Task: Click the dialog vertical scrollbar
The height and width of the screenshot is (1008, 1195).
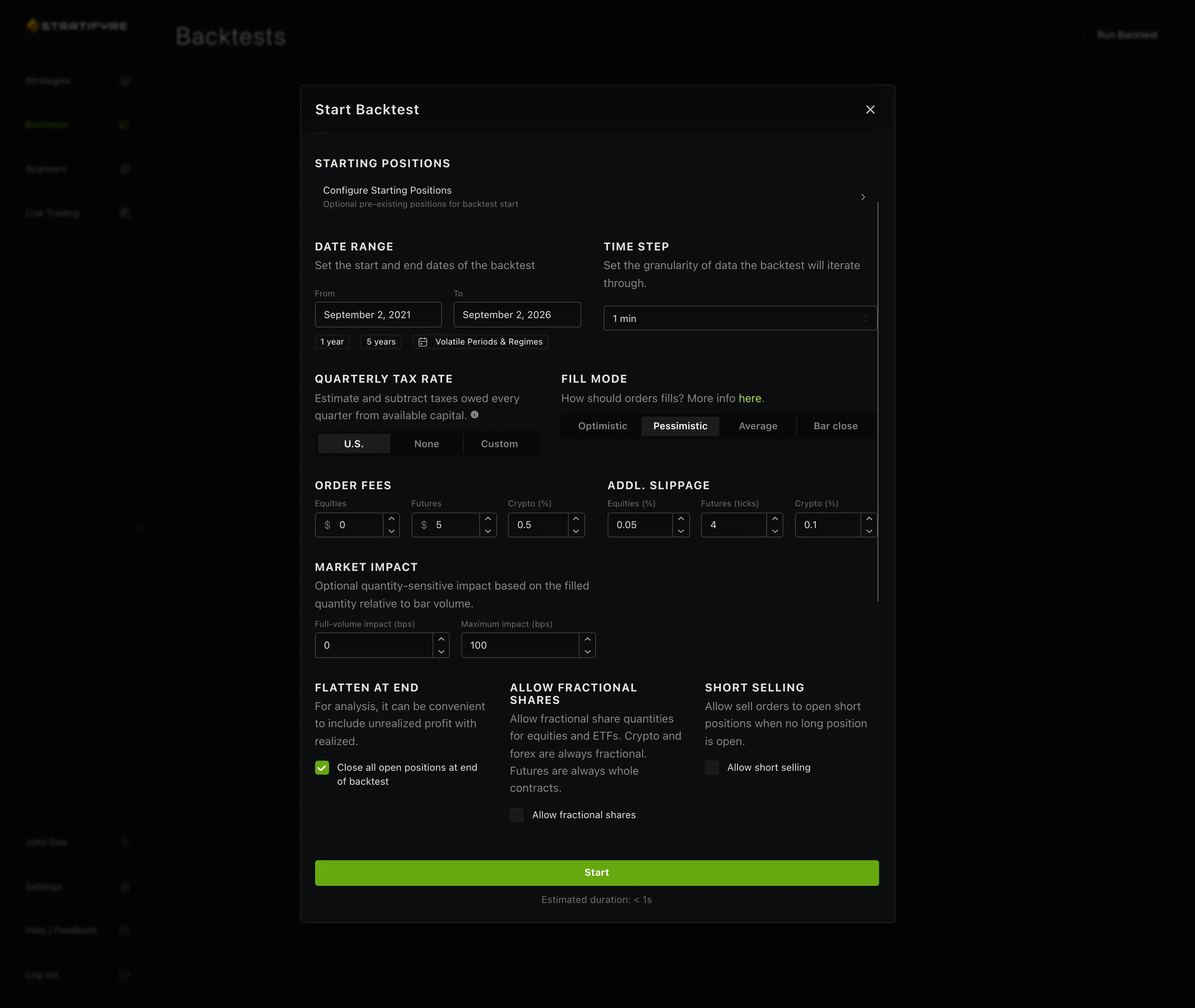Action: tap(878, 401)
